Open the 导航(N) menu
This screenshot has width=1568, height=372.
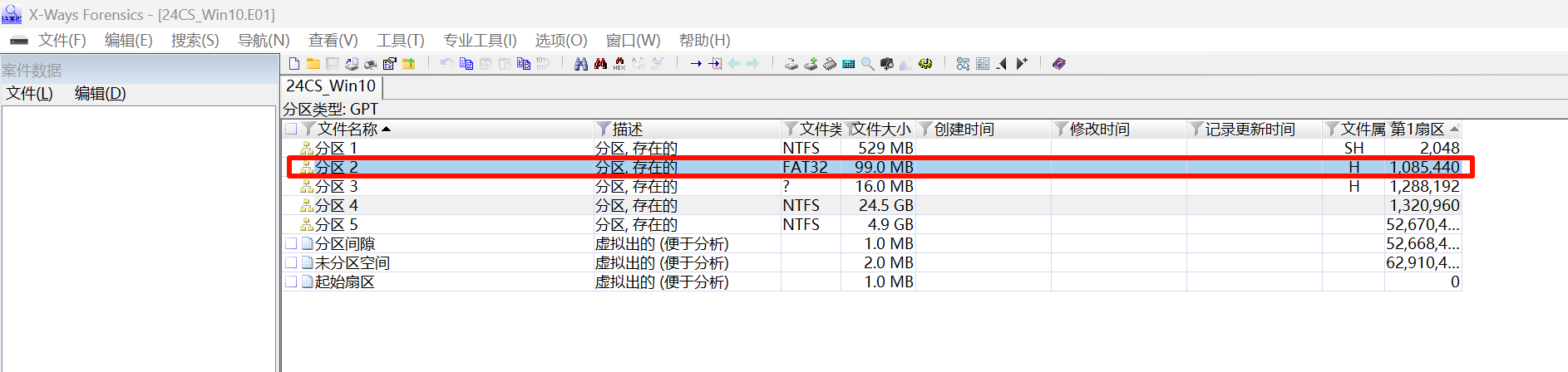click(264, 41)
